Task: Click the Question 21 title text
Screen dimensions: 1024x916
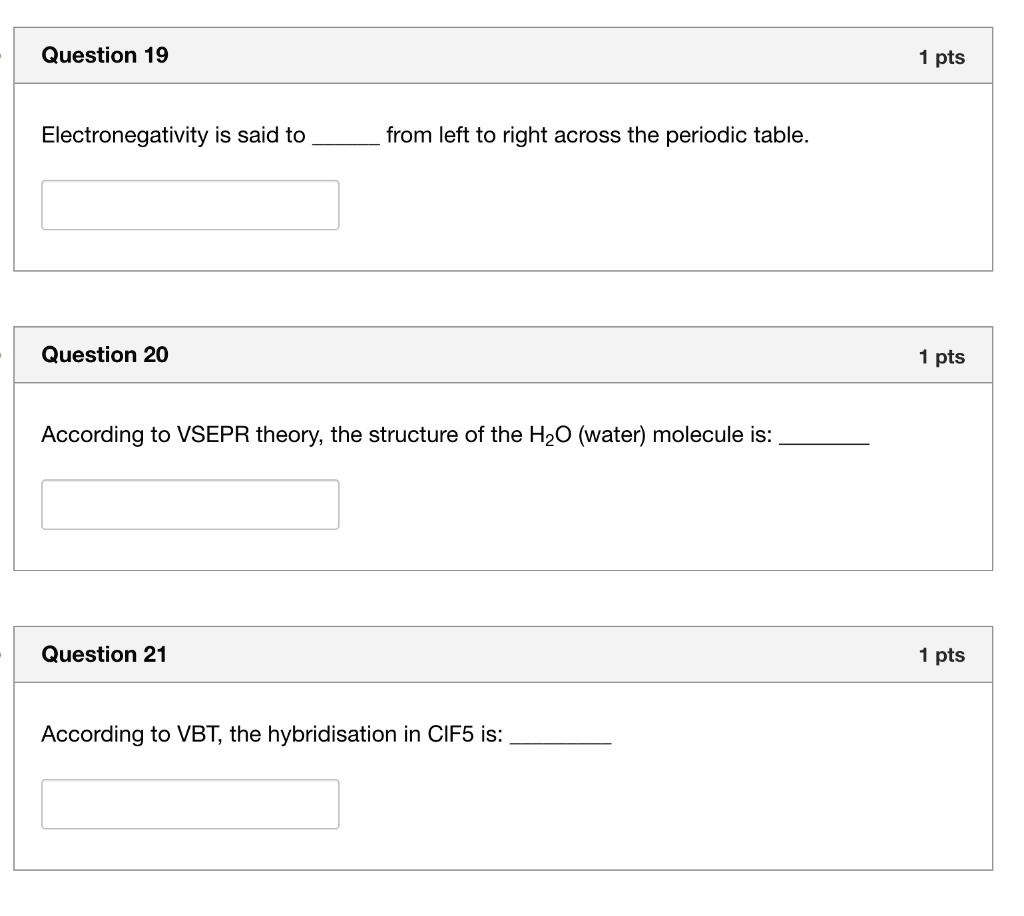Action: [104, 654]
